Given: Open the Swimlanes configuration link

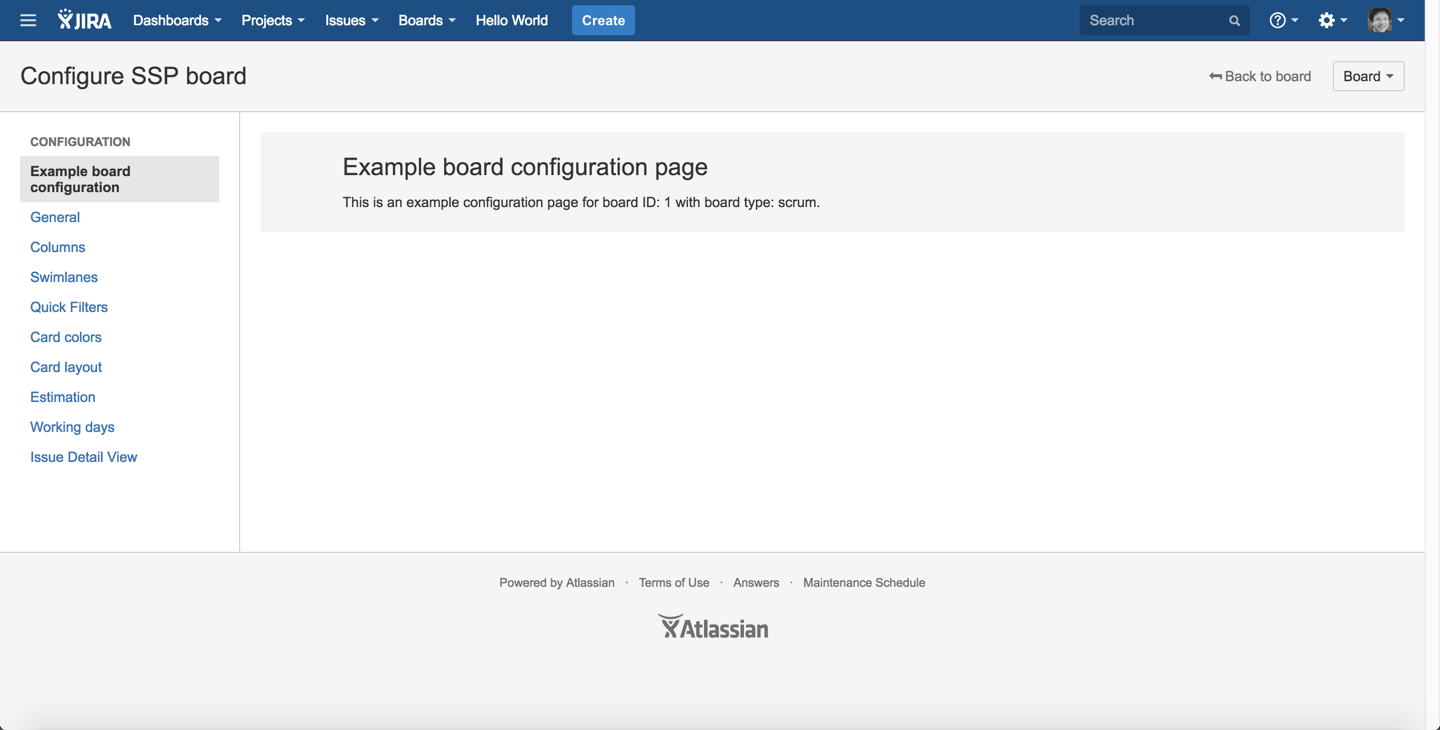Looking at the screenshot, I should [63, 277].
